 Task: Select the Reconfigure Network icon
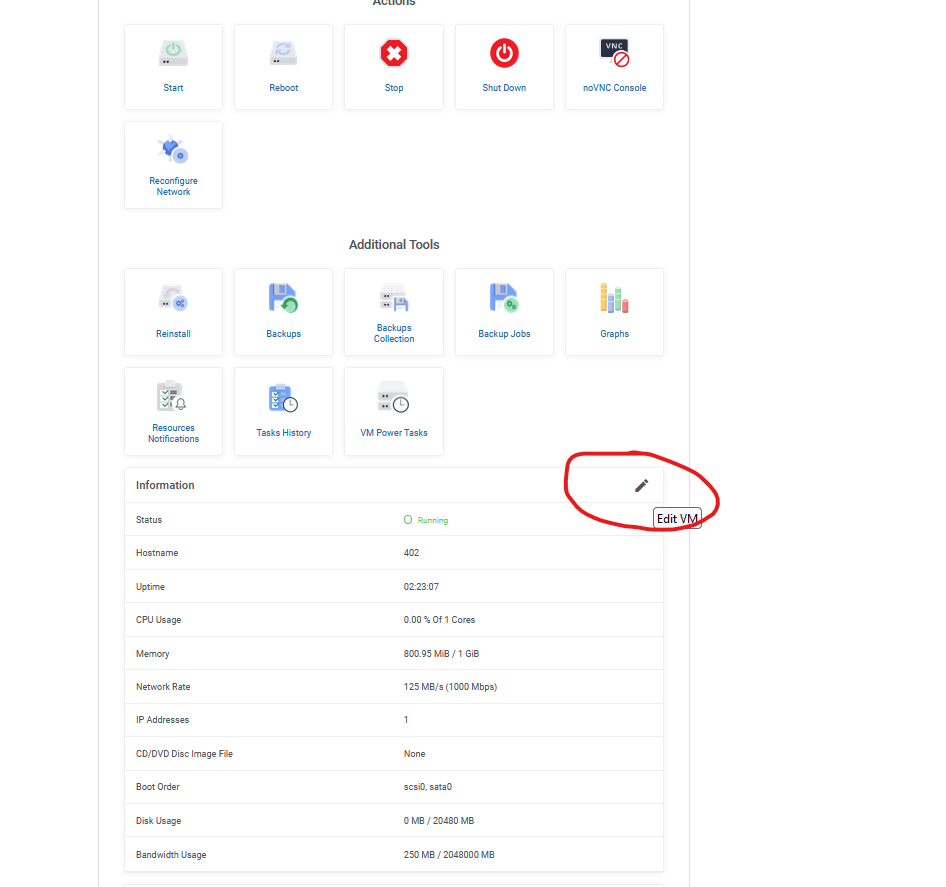click(173, 150)
